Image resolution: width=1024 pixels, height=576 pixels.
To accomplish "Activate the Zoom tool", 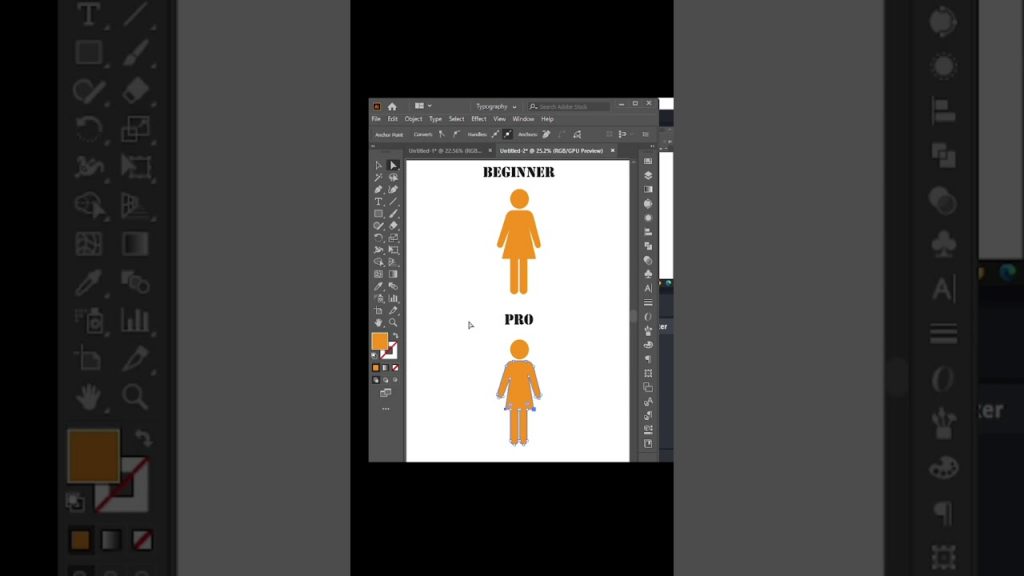I will pos(392,324).
